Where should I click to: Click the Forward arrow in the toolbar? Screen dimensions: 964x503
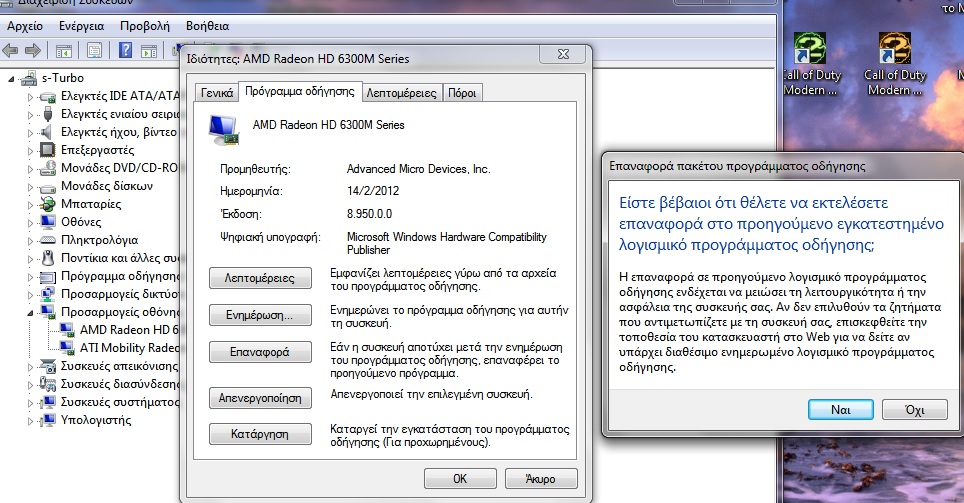coord(33,50)
